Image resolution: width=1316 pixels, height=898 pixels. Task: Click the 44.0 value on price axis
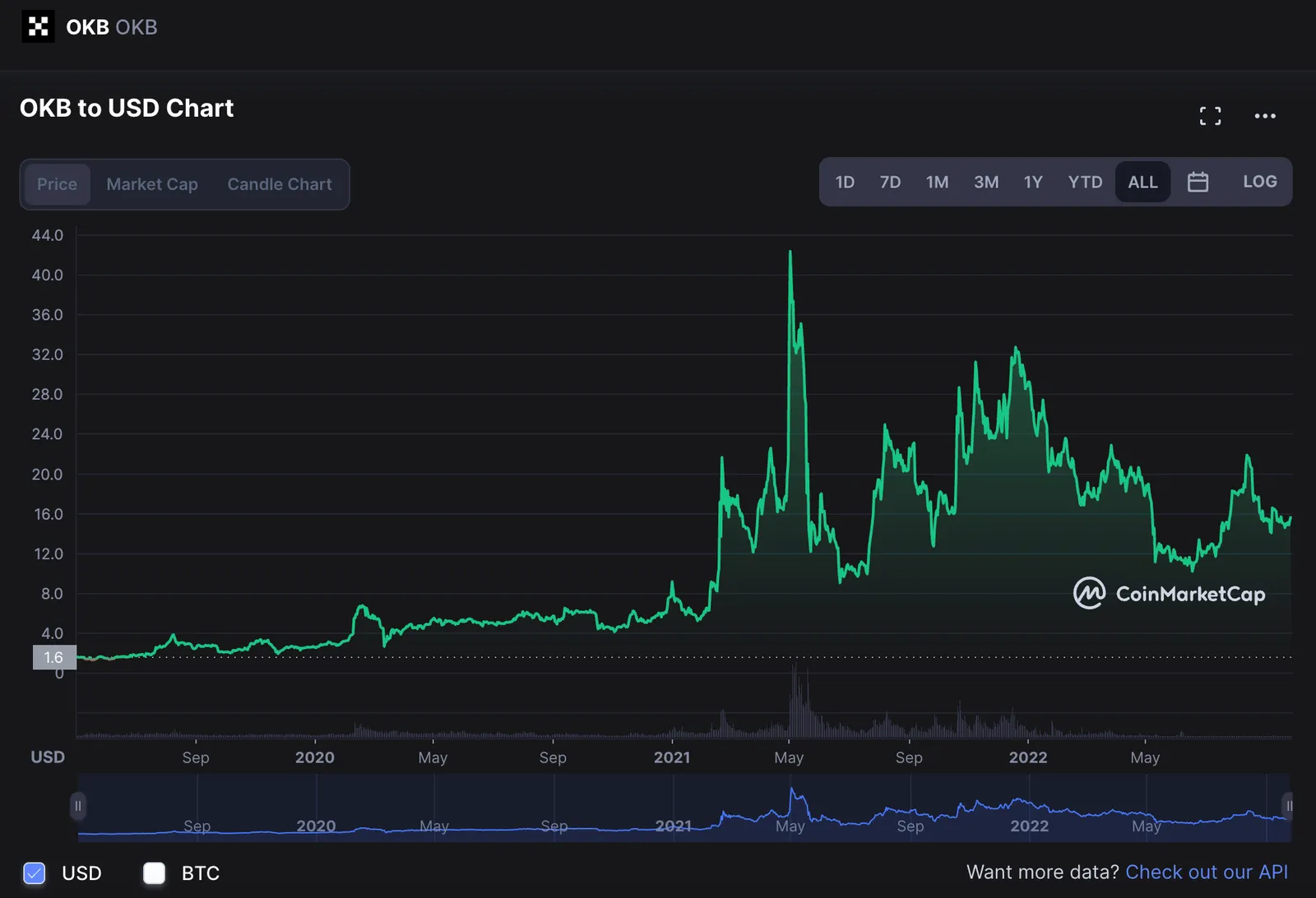[x=47, y=235]
